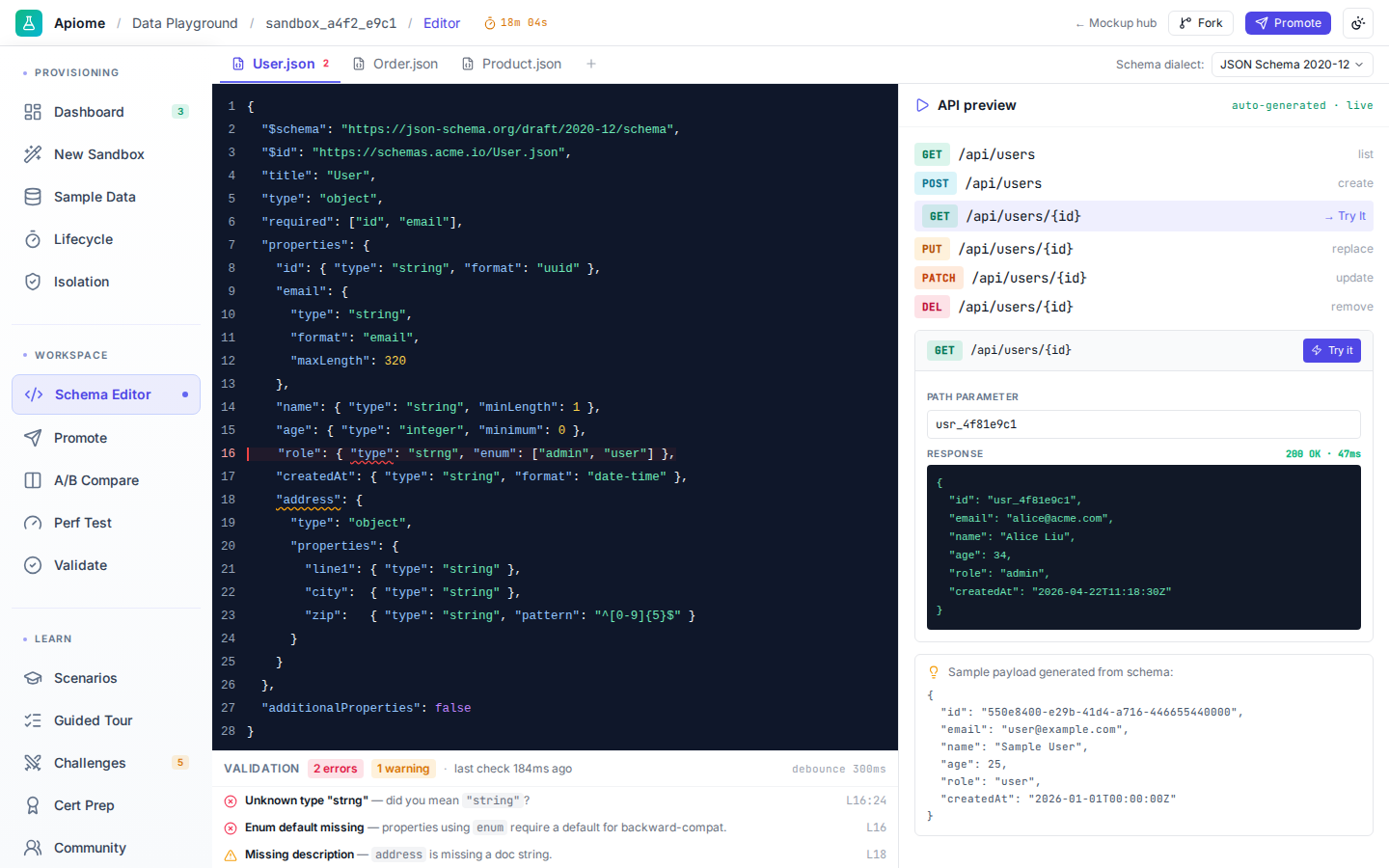This screenshot has width=1389, height=868.
Task: Open New Sandbox wand item
Action: point(106,154)
